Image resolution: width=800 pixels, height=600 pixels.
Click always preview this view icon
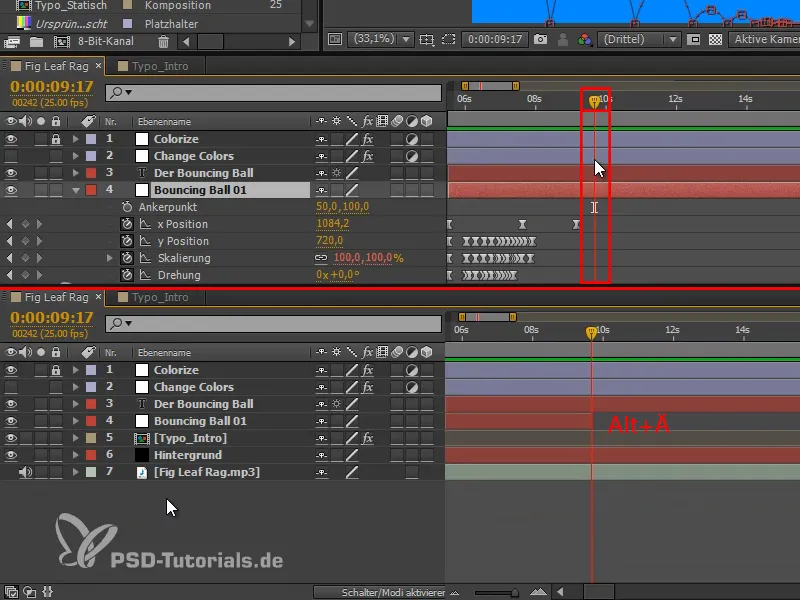(335, 39)
